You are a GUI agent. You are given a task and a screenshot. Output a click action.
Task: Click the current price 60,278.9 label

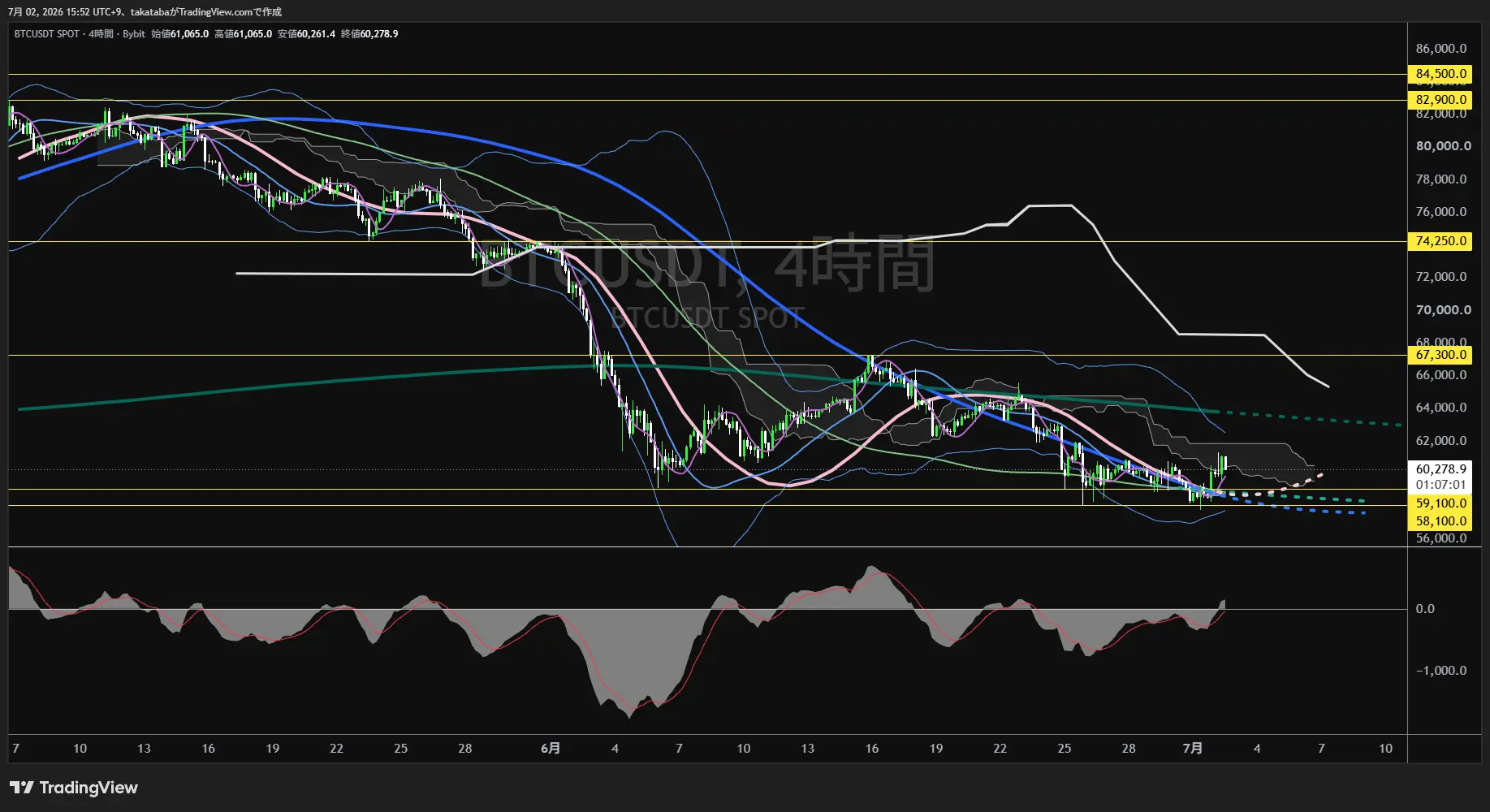pos(1440,469)
